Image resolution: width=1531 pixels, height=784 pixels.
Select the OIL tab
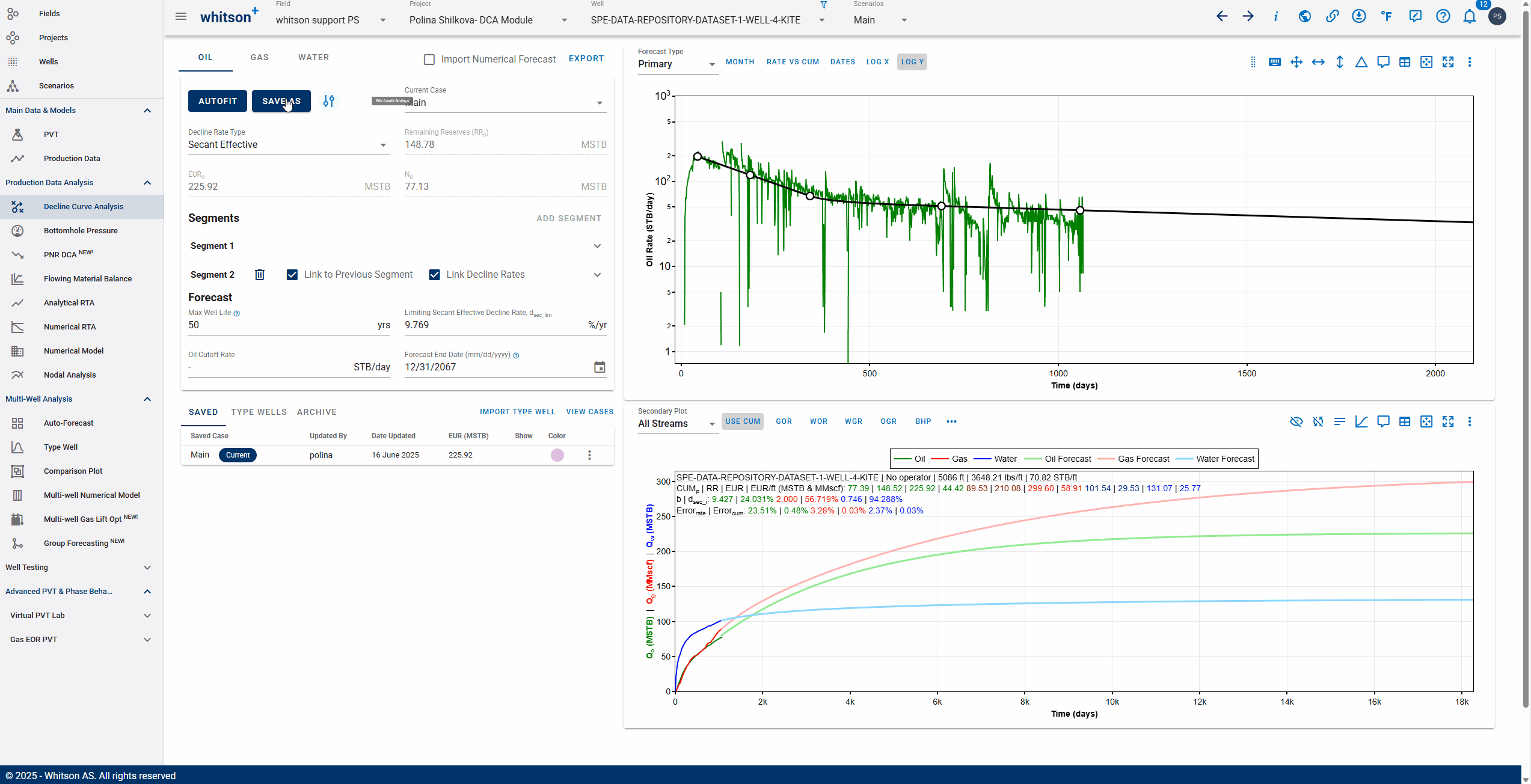click(206, 58)
